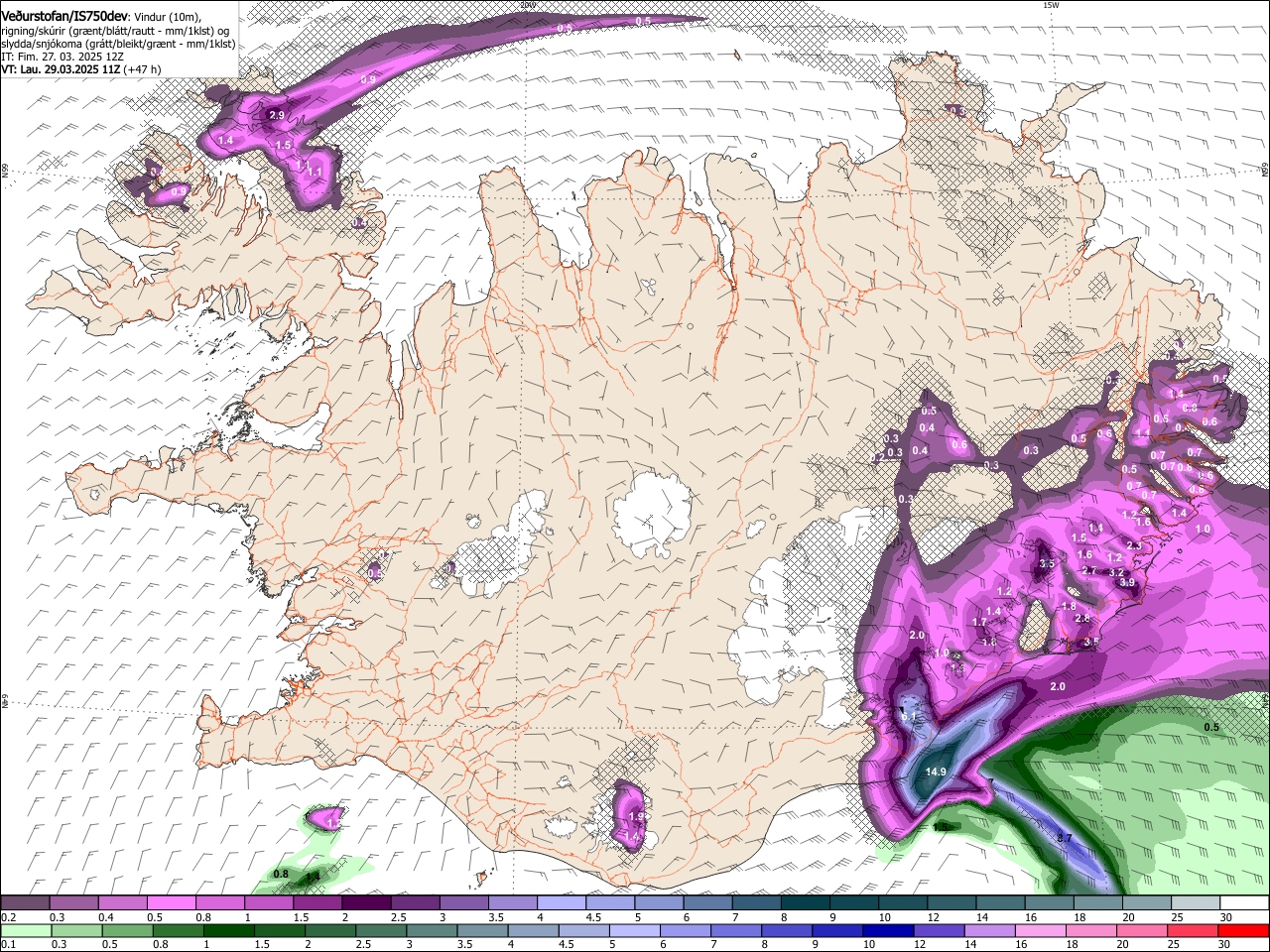
Task: Select upper legend swatch between 0.2 and 0.3
Action: pyautogui.click(x=25, y=903)
